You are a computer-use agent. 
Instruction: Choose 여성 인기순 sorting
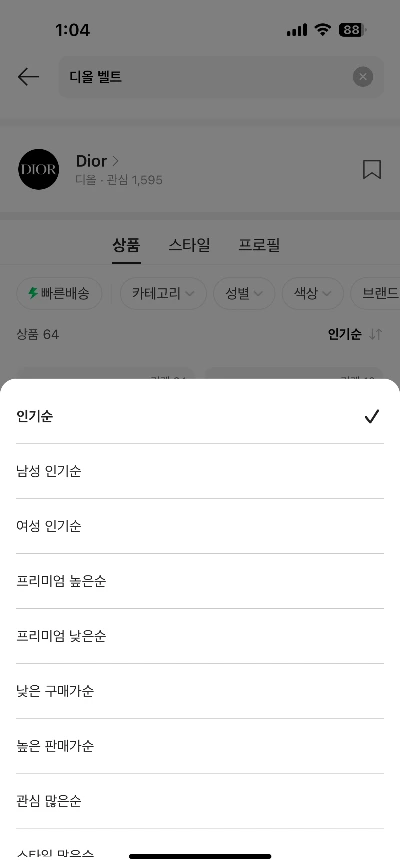pyautogui.click(x=200, y=526)
